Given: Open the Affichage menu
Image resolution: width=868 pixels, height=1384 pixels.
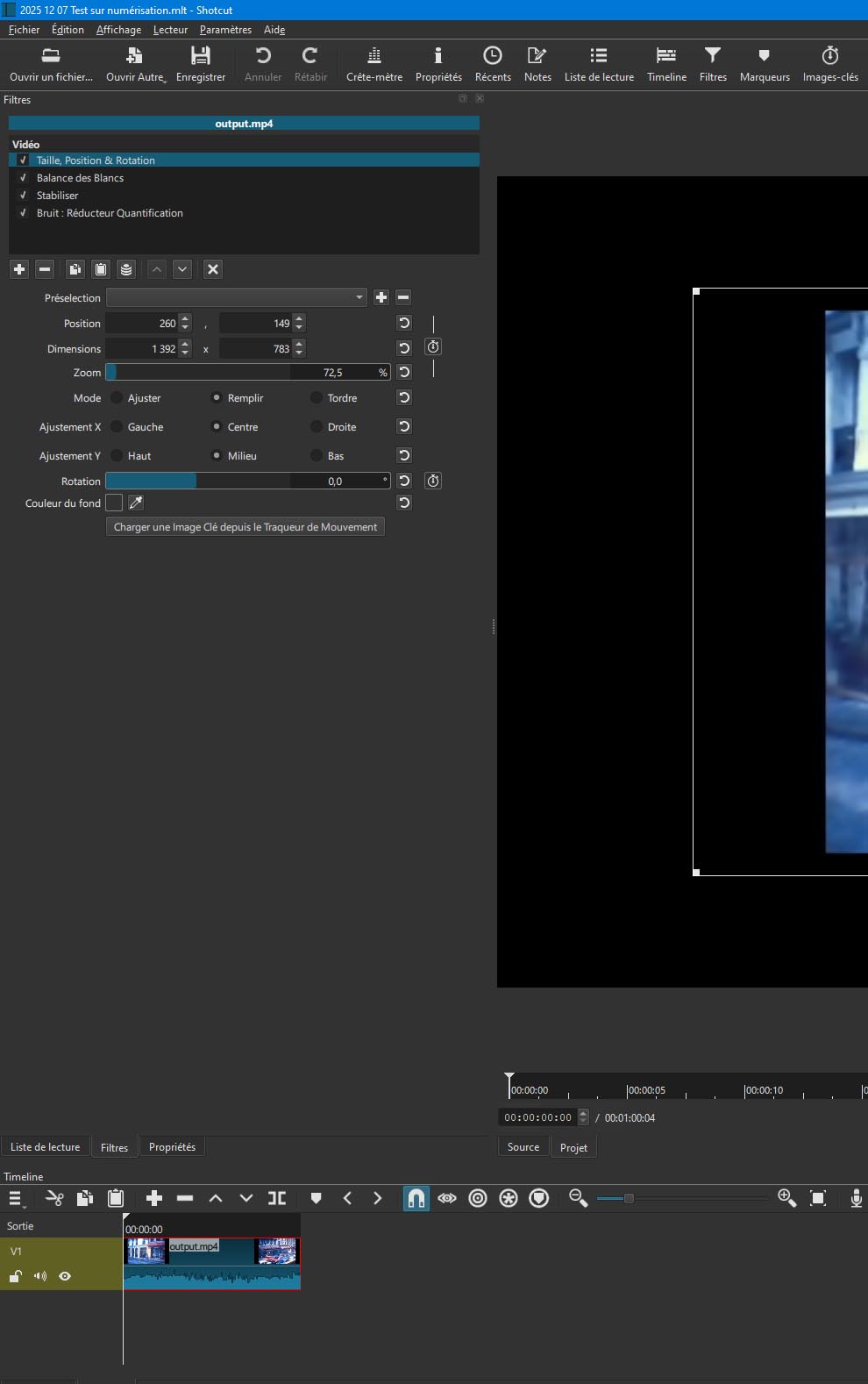Looking at the screenshot, I should [x=118, y=30].
